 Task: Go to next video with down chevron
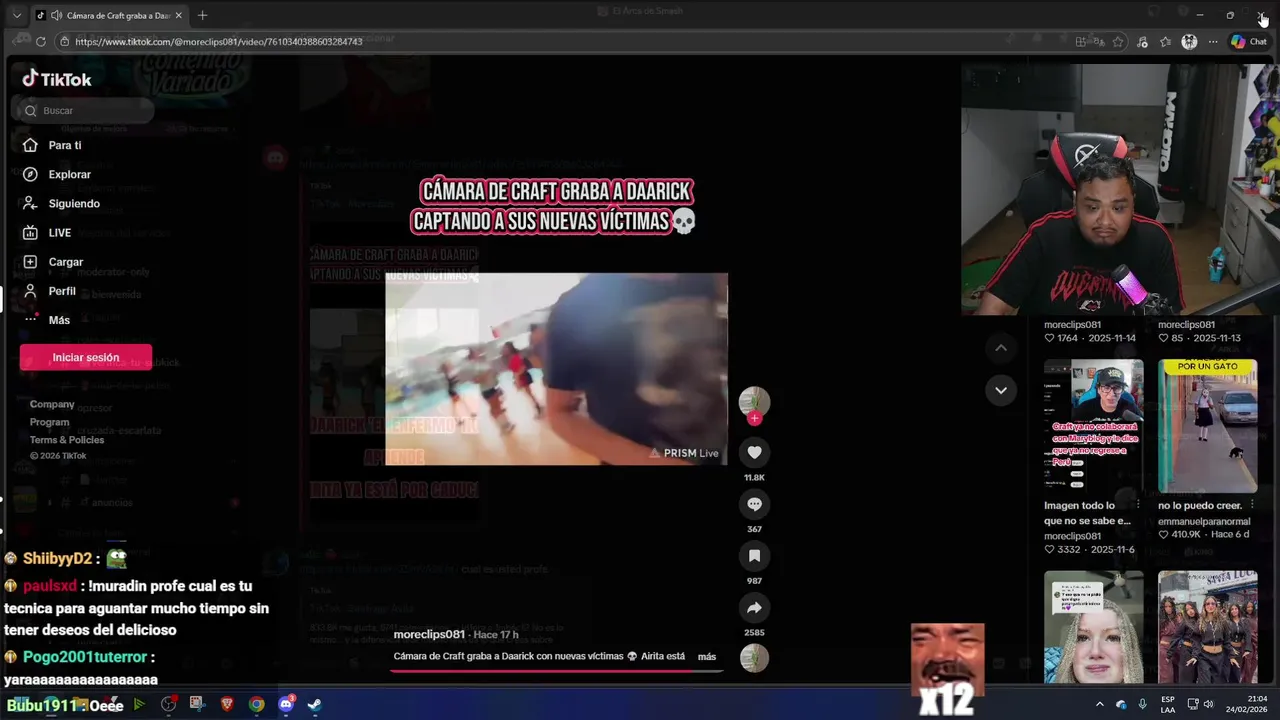click(x=1001, y=390)
